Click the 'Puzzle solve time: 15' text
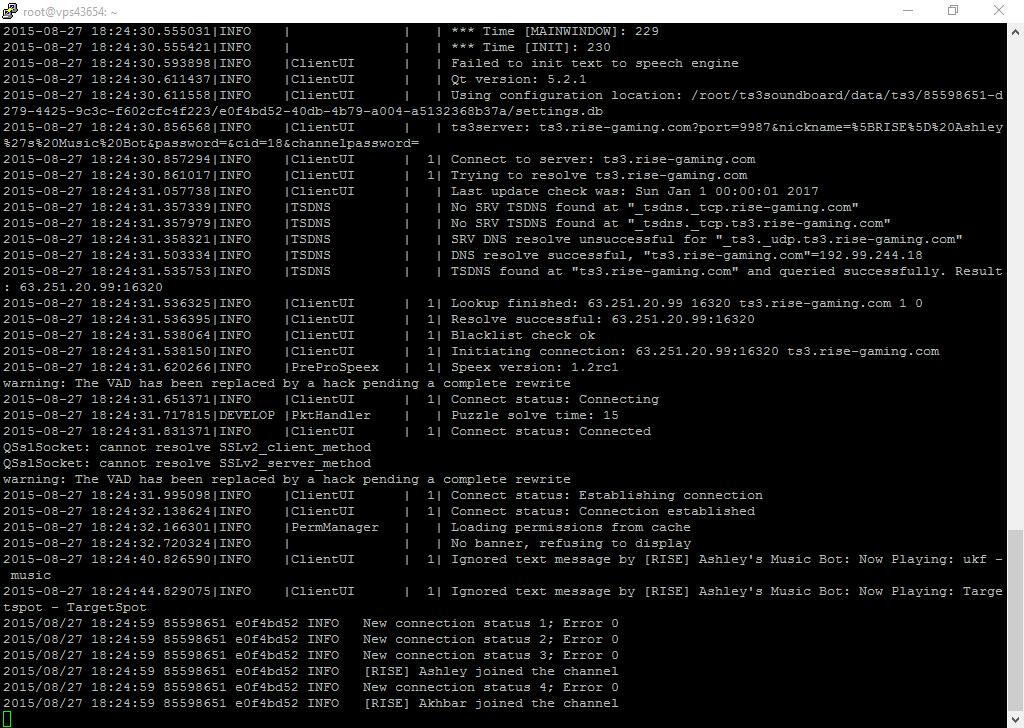This screenshot has width=1024, height=728. click(x=534, y=415)
